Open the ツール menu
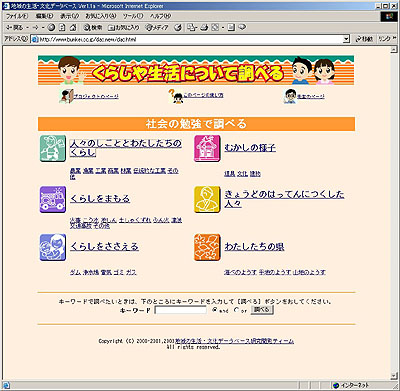This screenshot has height=391, width=400. [133, 16]
